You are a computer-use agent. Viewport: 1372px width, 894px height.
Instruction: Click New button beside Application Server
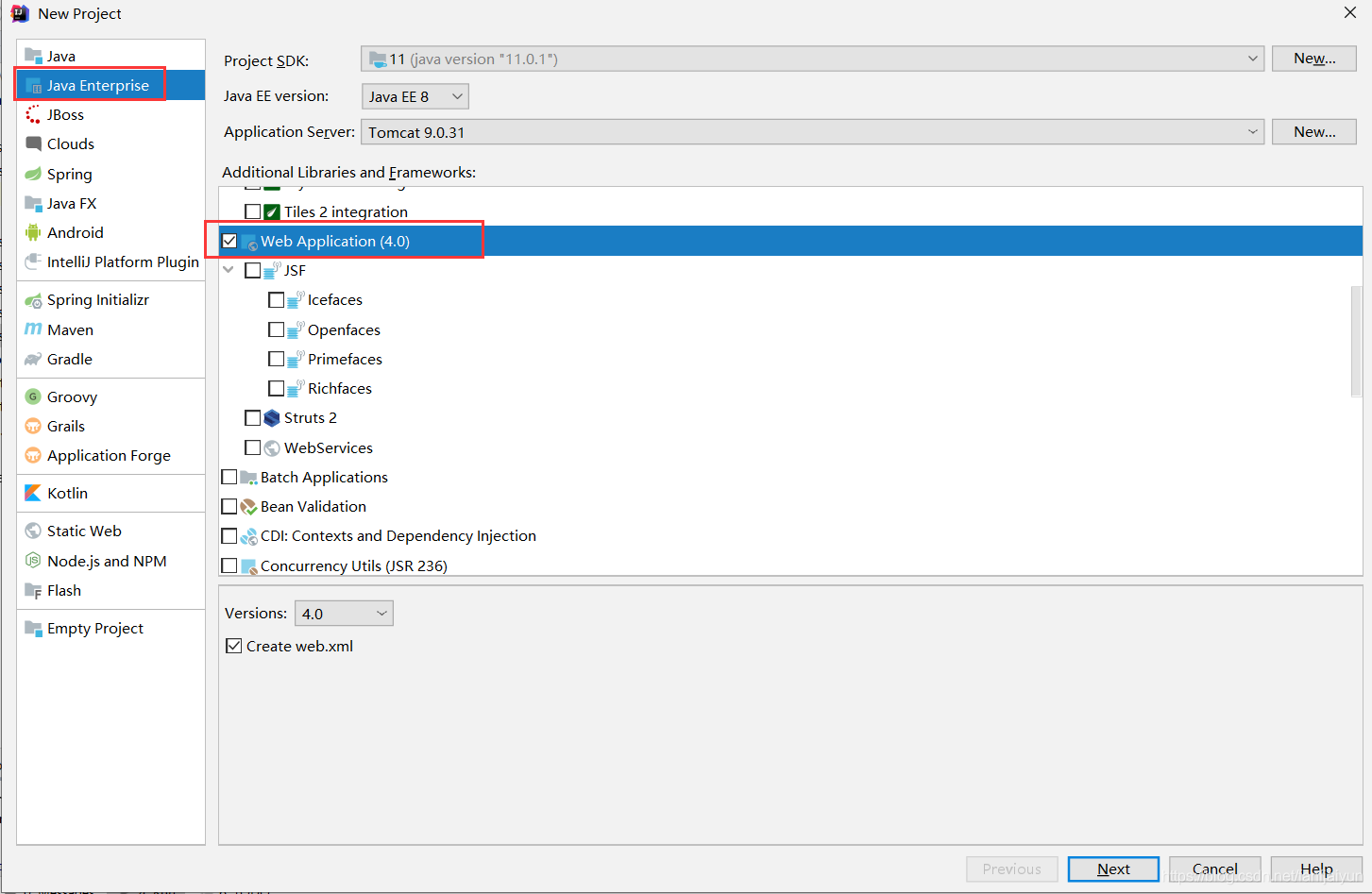point(1314,132)
